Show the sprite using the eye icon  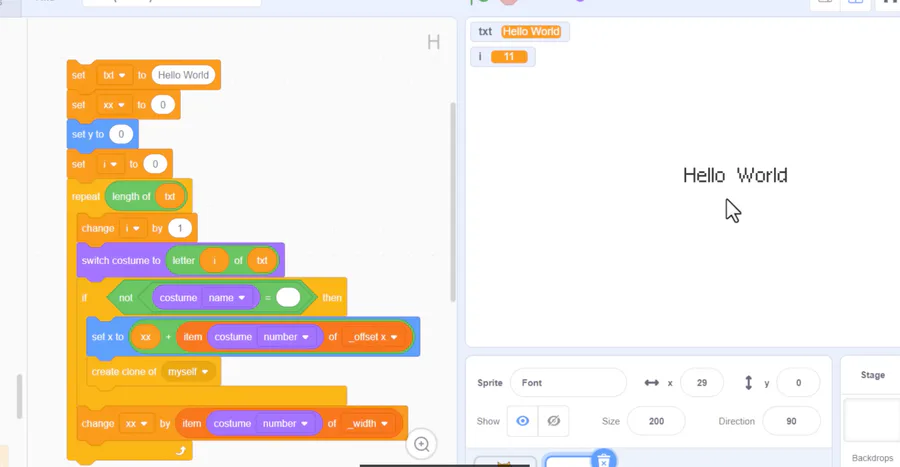pos(522,421)
